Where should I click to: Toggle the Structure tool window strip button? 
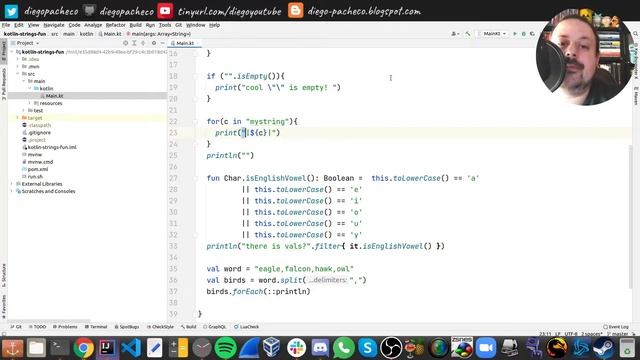[x=4, y=276]
